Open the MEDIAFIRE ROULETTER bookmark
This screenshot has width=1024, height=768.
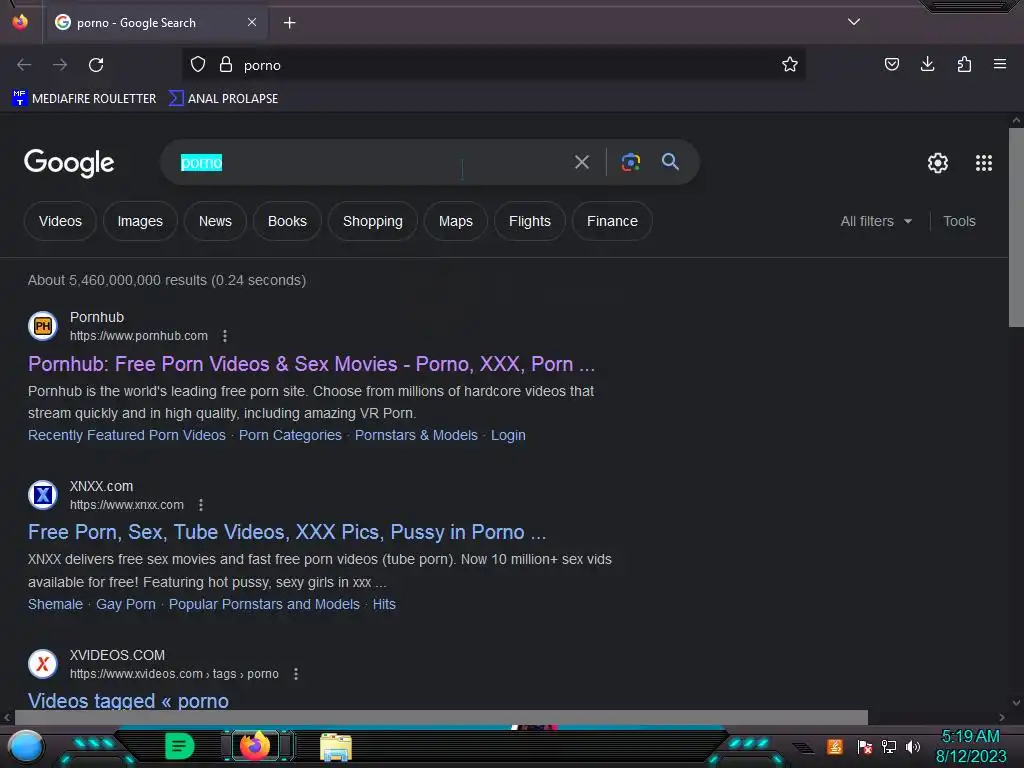pyautogui.click(x=84, y=99)
